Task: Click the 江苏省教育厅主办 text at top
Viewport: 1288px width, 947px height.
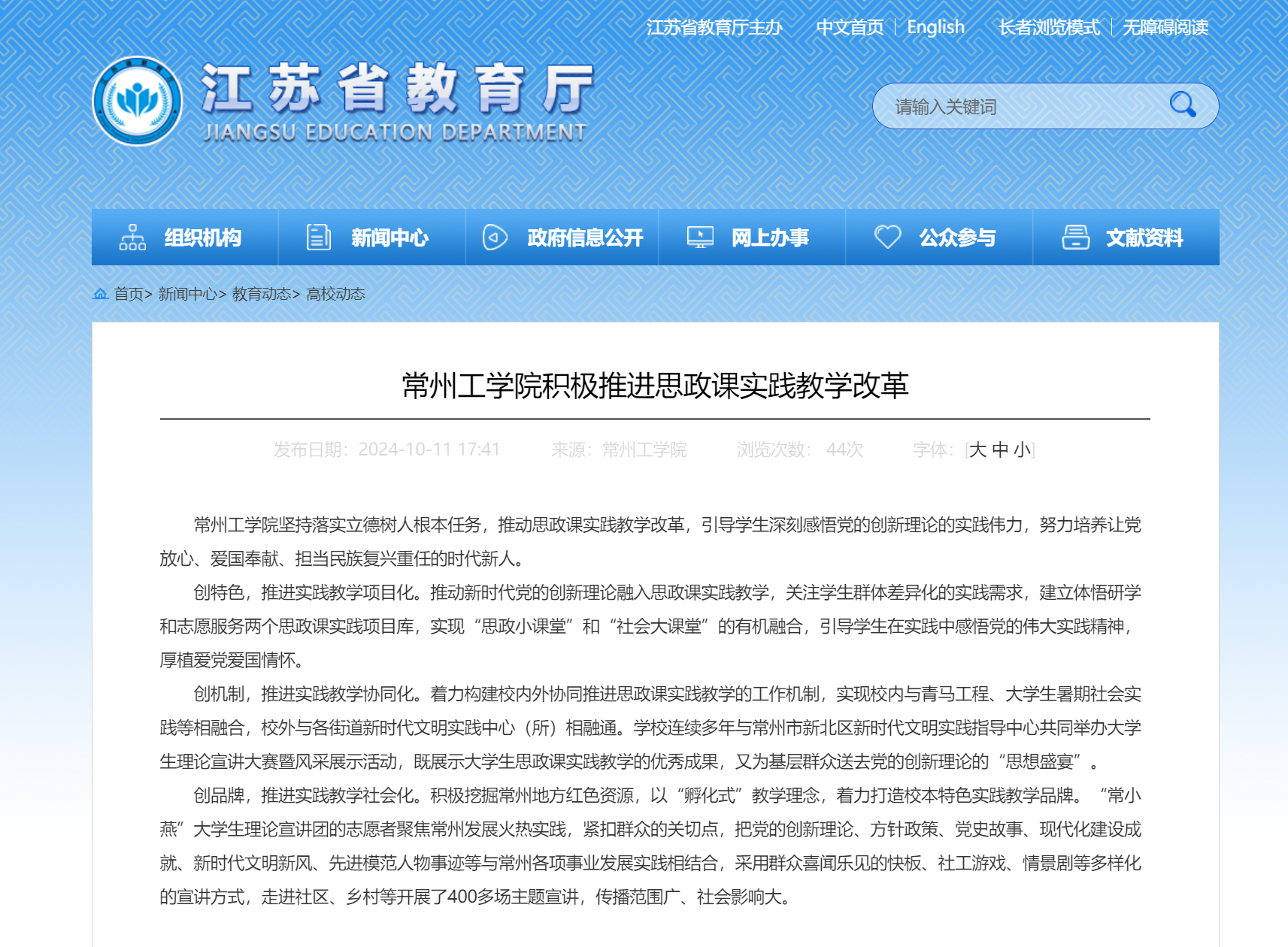Action: [714, 28]
